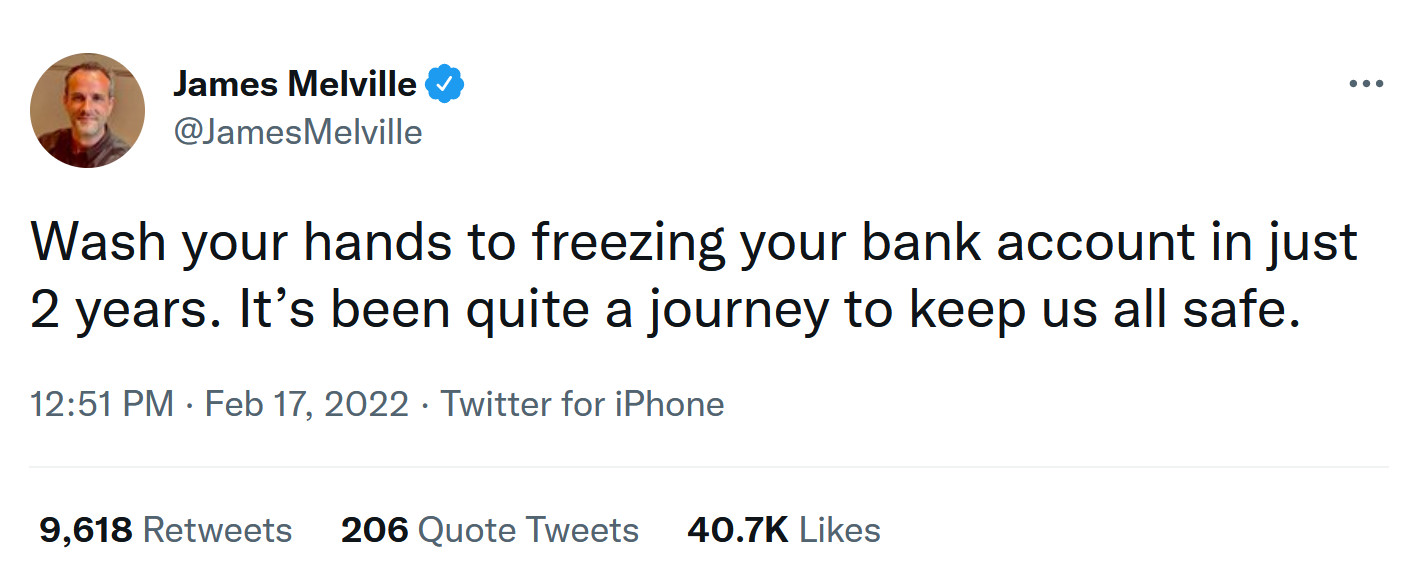Open the three-dot more options menu
1425x587 pixels.
click(x=1365, y=85)
